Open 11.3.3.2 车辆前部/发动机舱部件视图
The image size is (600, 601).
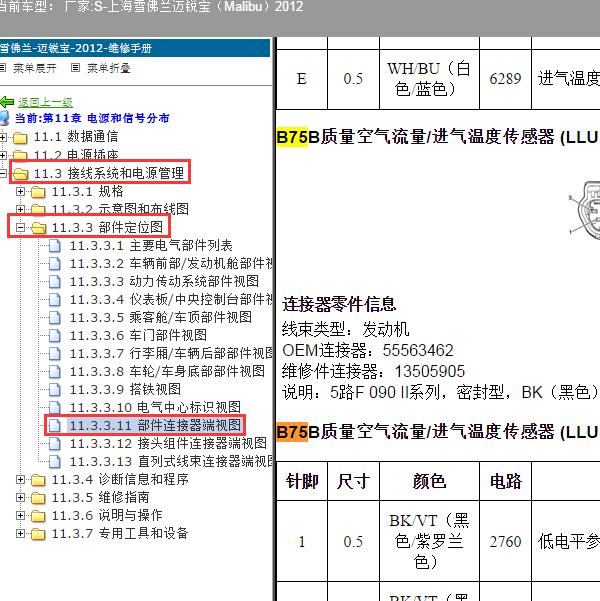[171, 263]
